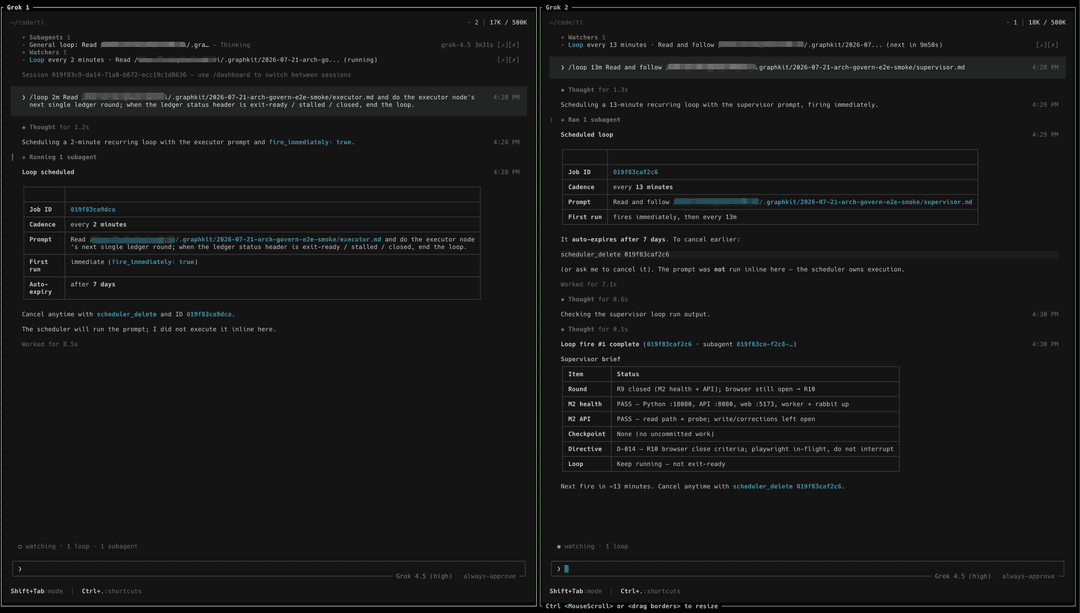Image resolution: width=1080 pixels, height=613 pixels.
Task: Focus the Grok 2 pane title
Action: point(557,8)
